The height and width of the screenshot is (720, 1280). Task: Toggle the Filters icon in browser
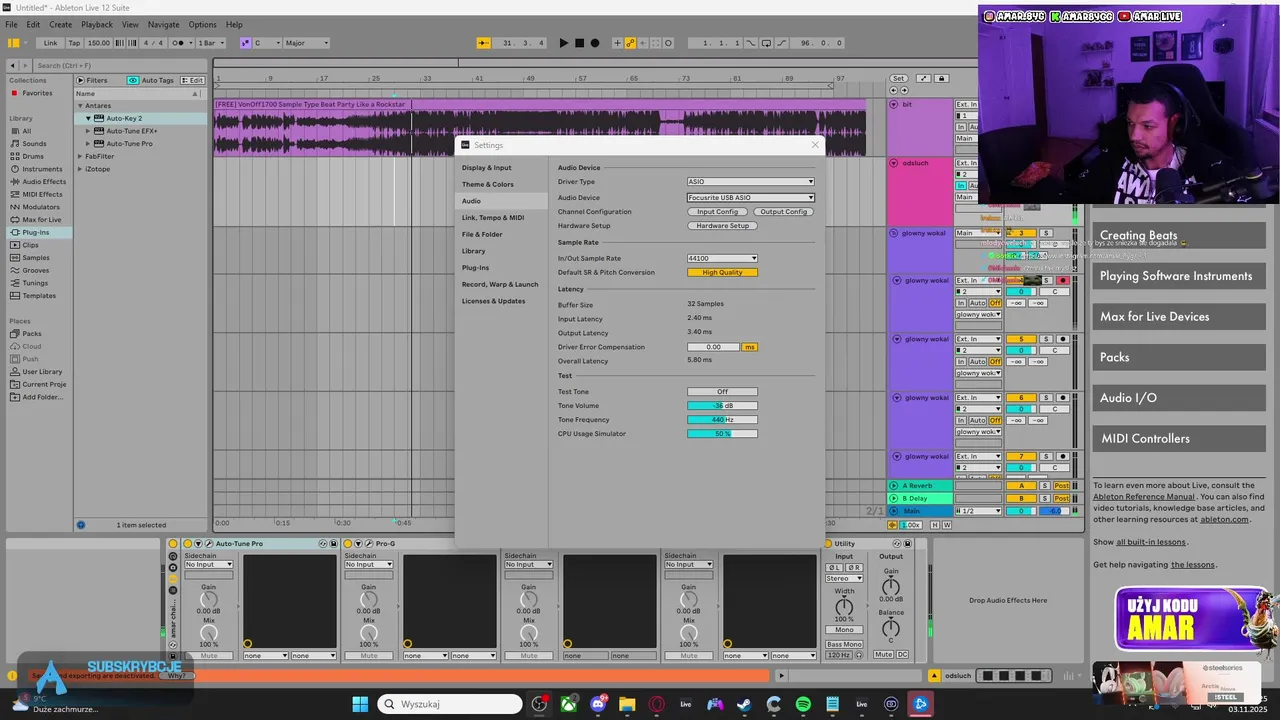point(80,80)
